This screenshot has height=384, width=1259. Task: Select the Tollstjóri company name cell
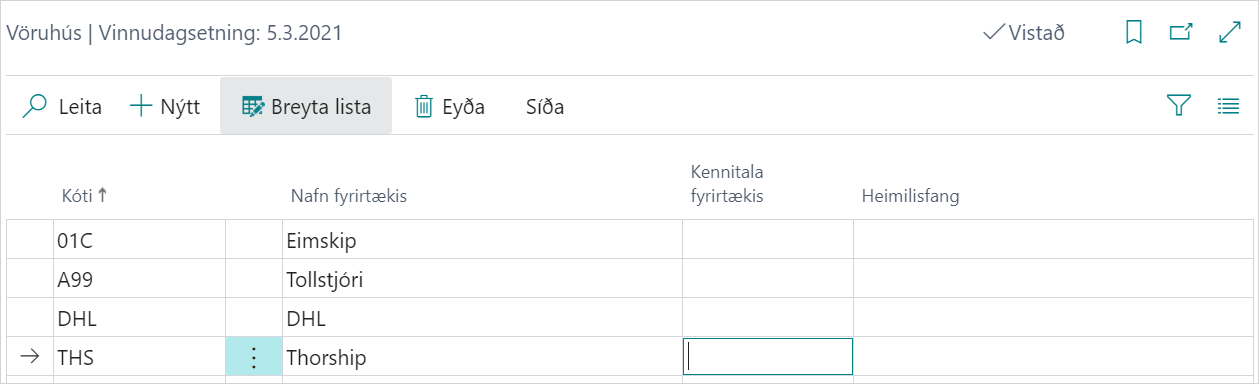(482, 280)
